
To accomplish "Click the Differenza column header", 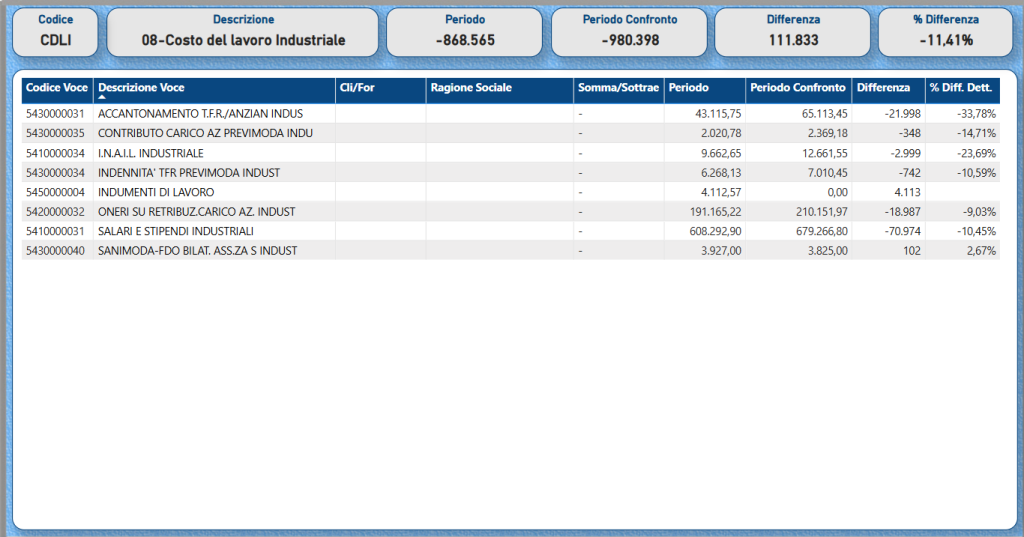I will click(883, 88).
